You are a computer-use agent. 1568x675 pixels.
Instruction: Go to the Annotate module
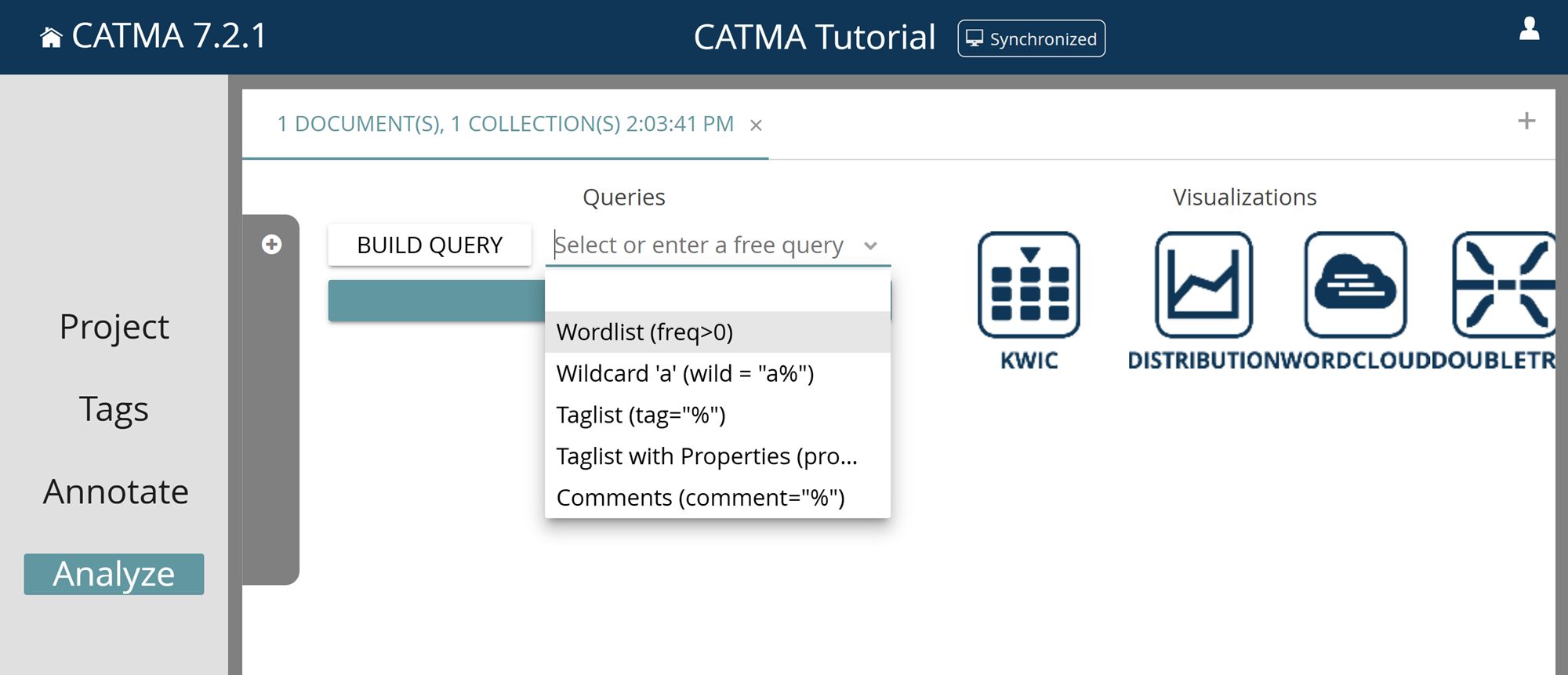coord(115,492)
